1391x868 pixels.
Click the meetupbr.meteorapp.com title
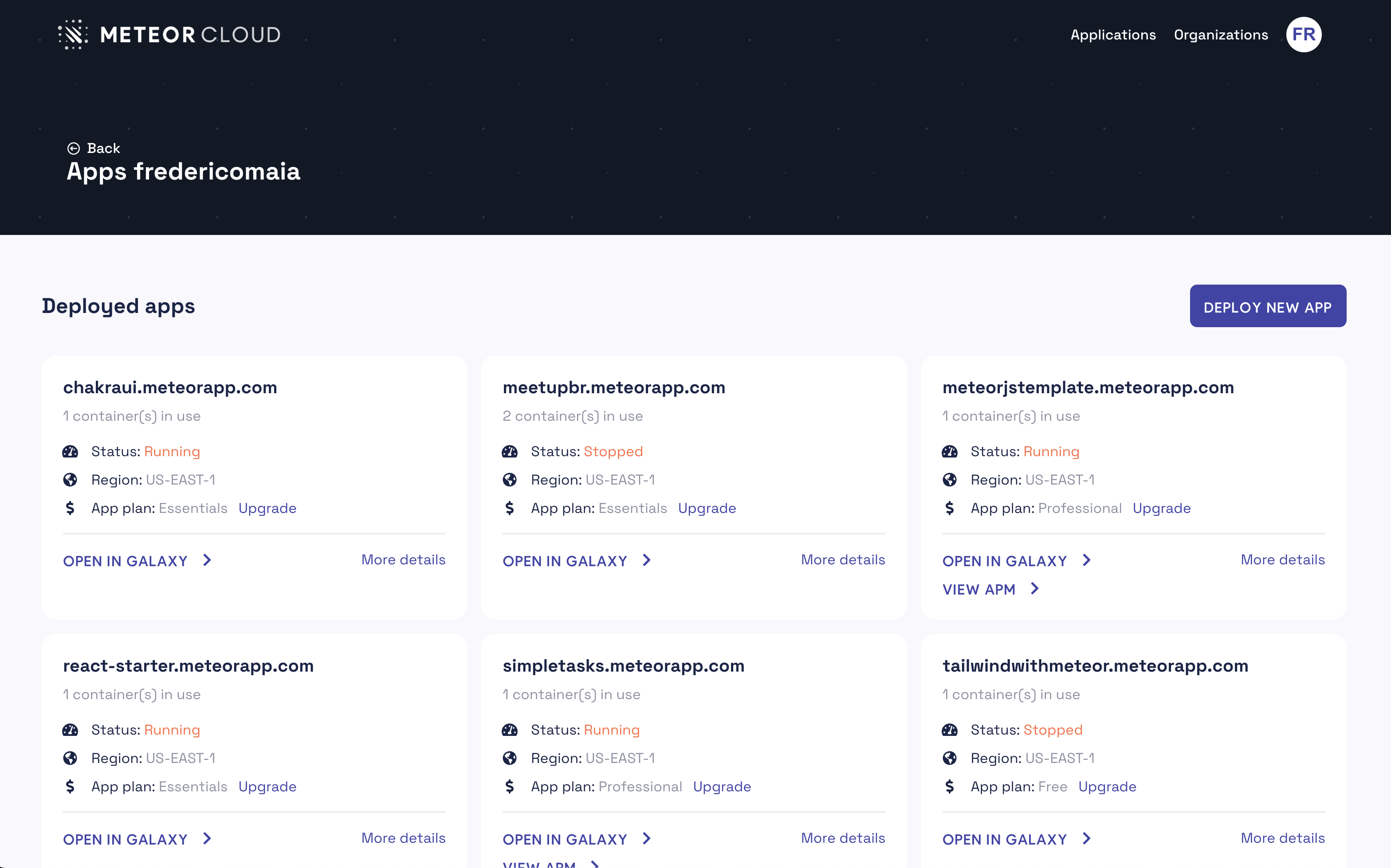click(x=614, y=387)
